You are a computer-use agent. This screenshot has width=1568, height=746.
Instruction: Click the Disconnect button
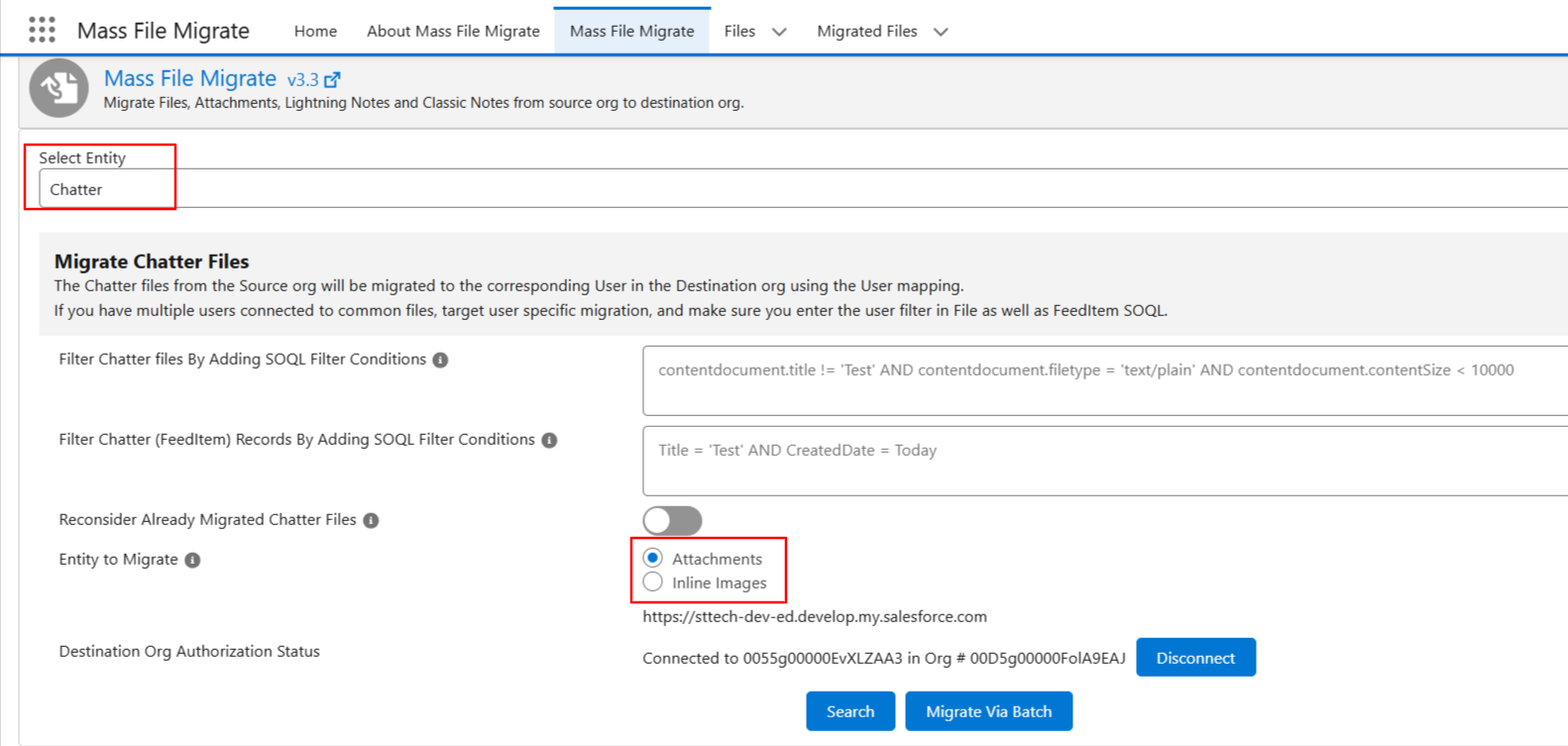tap(1195, 658)
